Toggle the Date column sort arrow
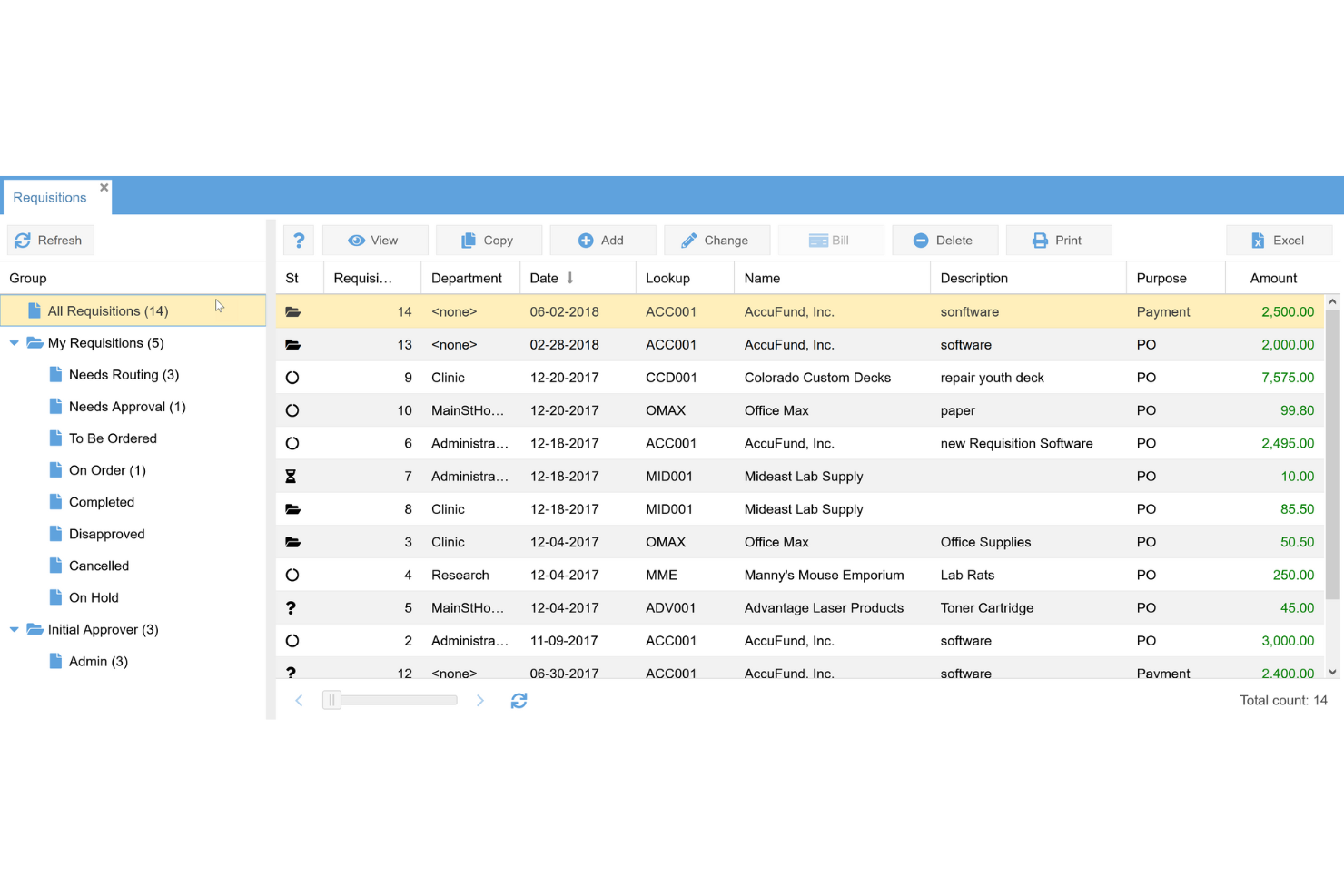1344x896 pixels. 571,278
